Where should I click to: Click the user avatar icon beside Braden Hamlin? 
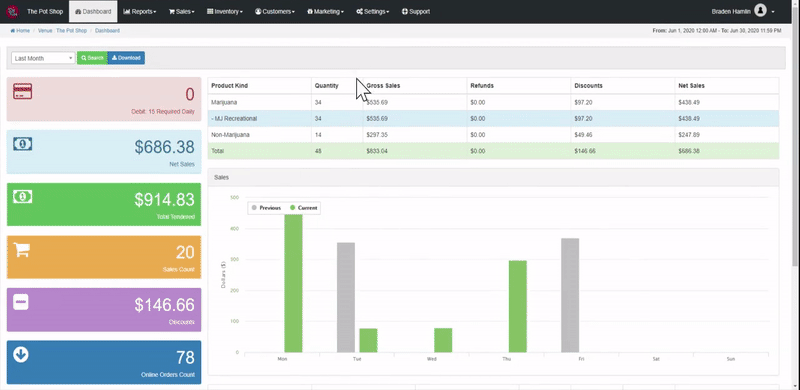760,11
